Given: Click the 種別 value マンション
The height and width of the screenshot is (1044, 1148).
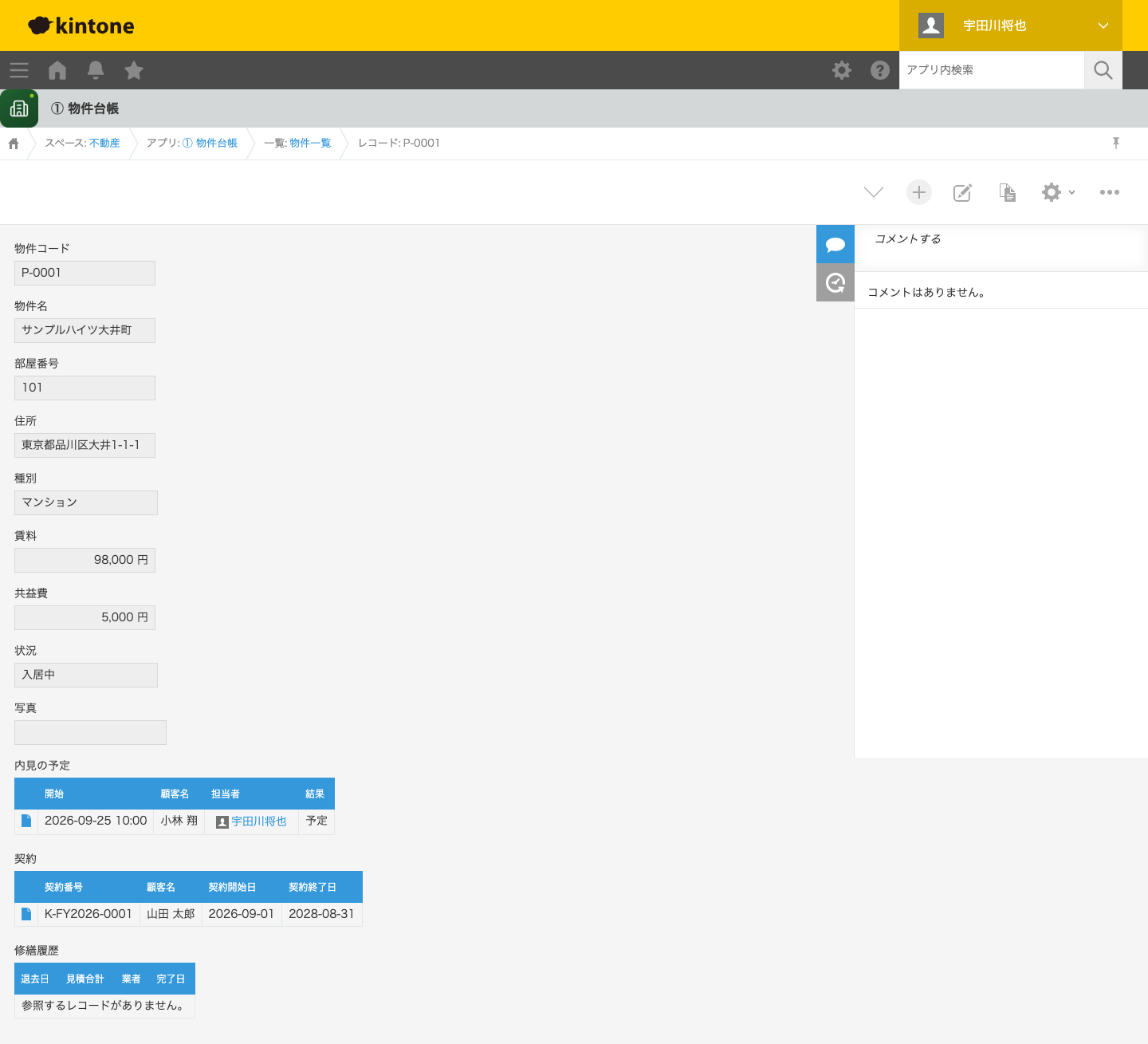Looking at the screenshot, I should (x=86, y=502).
